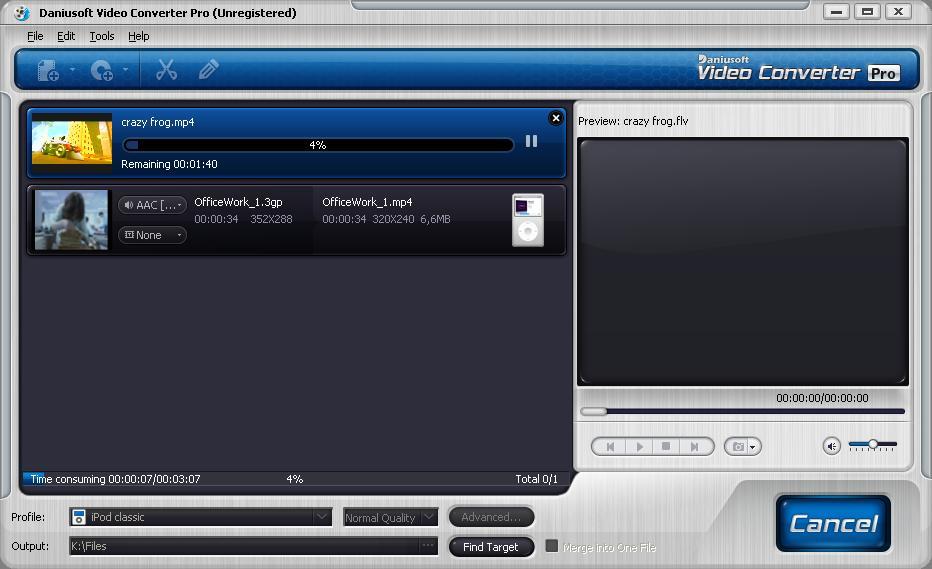This screenshot has height=569, width=932.
Task: Click the OfficeWork_1.mp4 output name
Action: (367, 202)
